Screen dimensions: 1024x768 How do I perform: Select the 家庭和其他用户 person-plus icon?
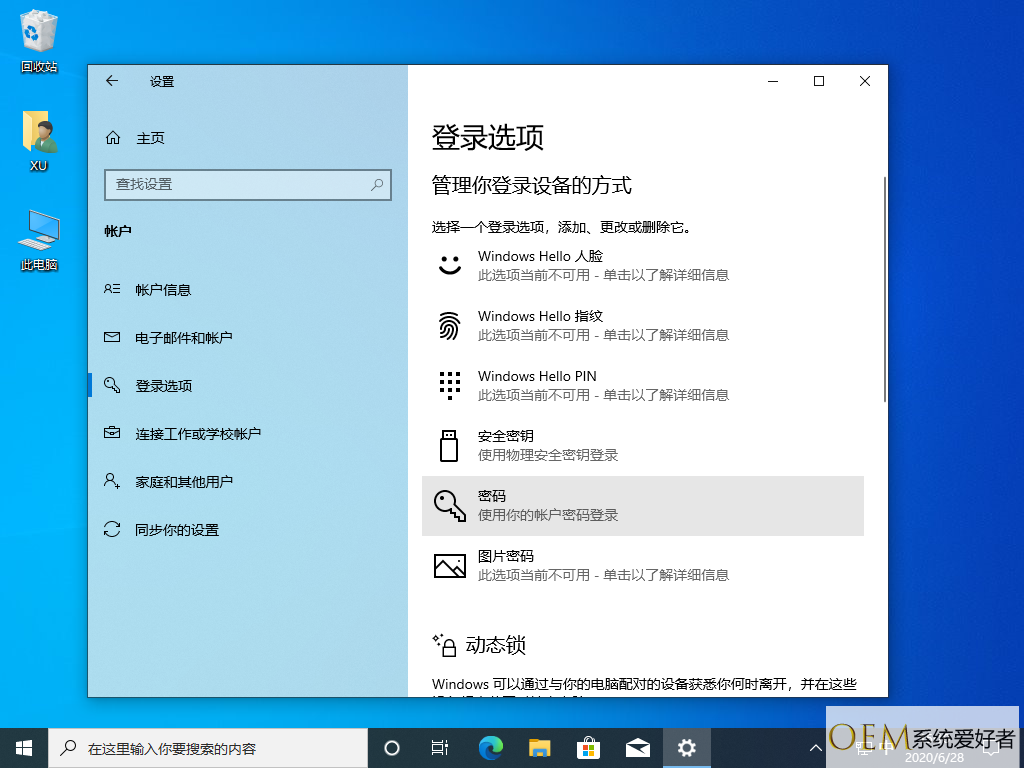click(x=112, y=481)
